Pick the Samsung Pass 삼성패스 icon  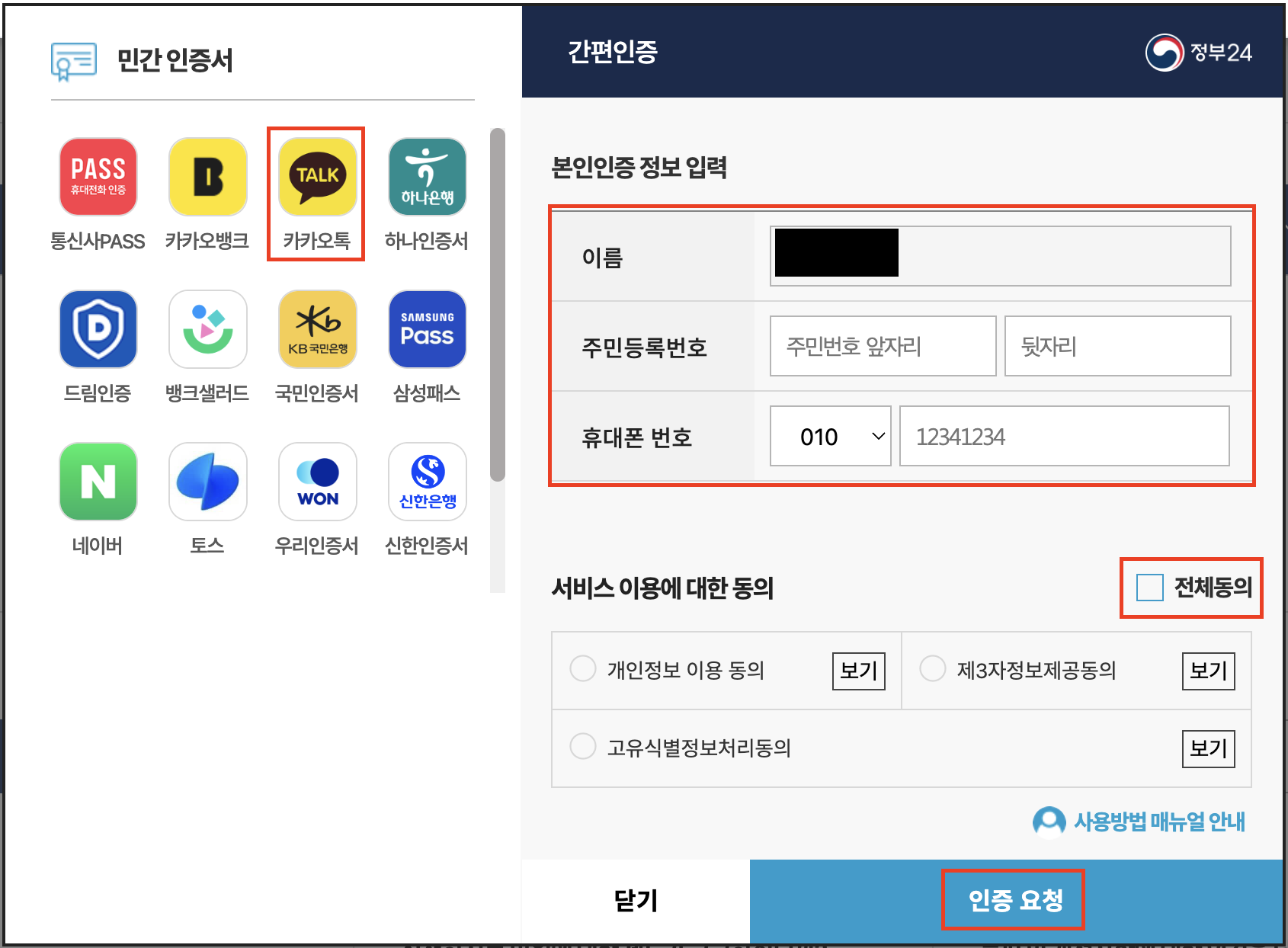pos(428,329)
